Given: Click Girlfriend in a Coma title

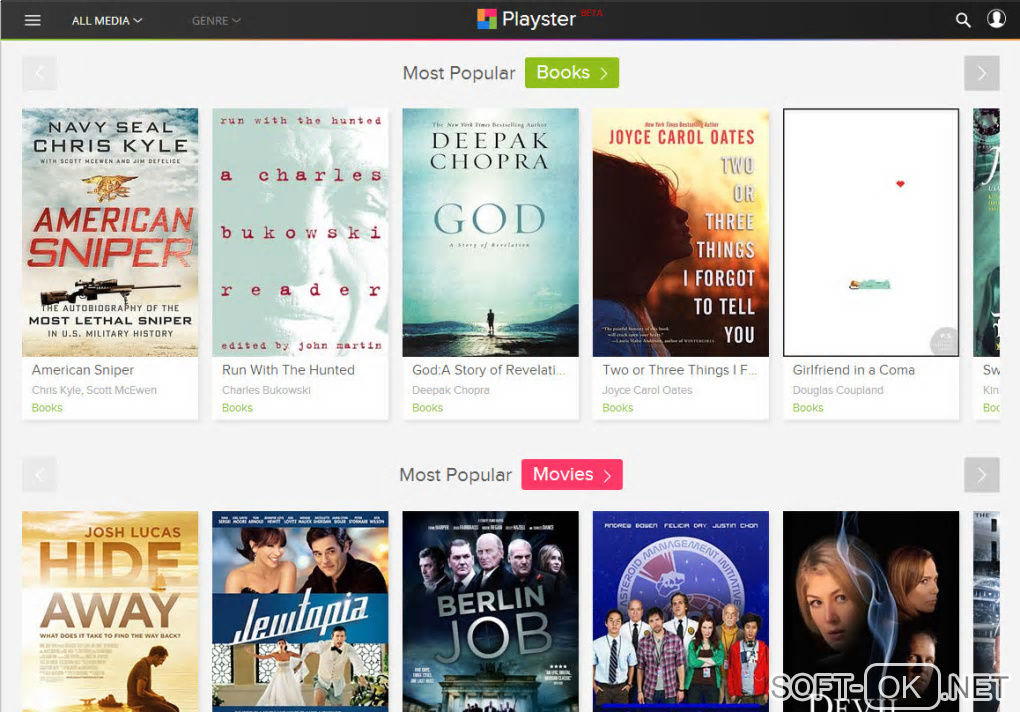Looking at the screenshot, I should 853,370.
